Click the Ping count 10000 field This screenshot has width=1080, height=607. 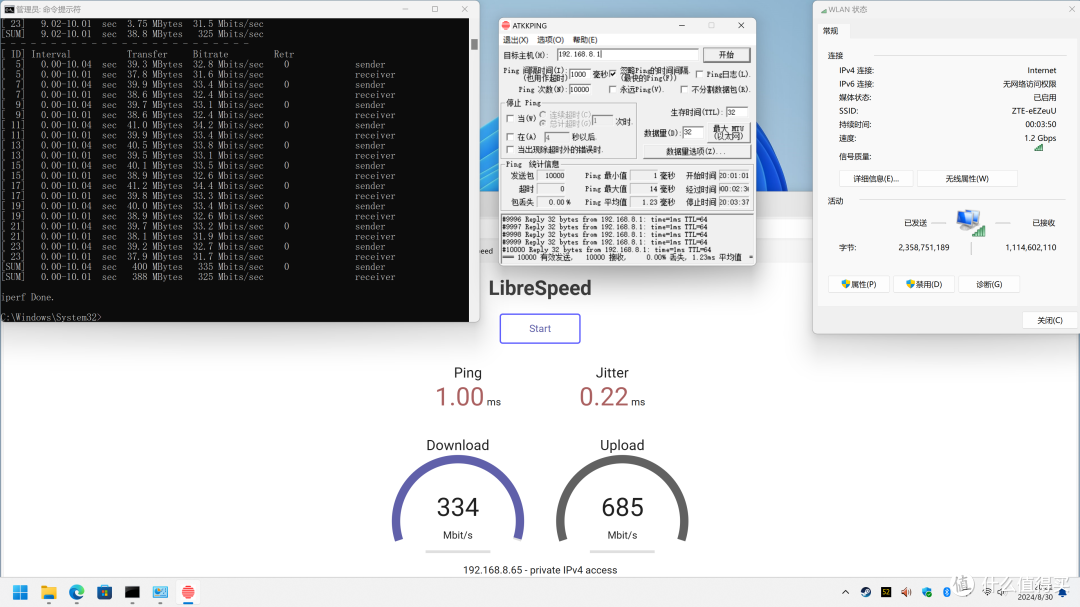tap(579, 90)
